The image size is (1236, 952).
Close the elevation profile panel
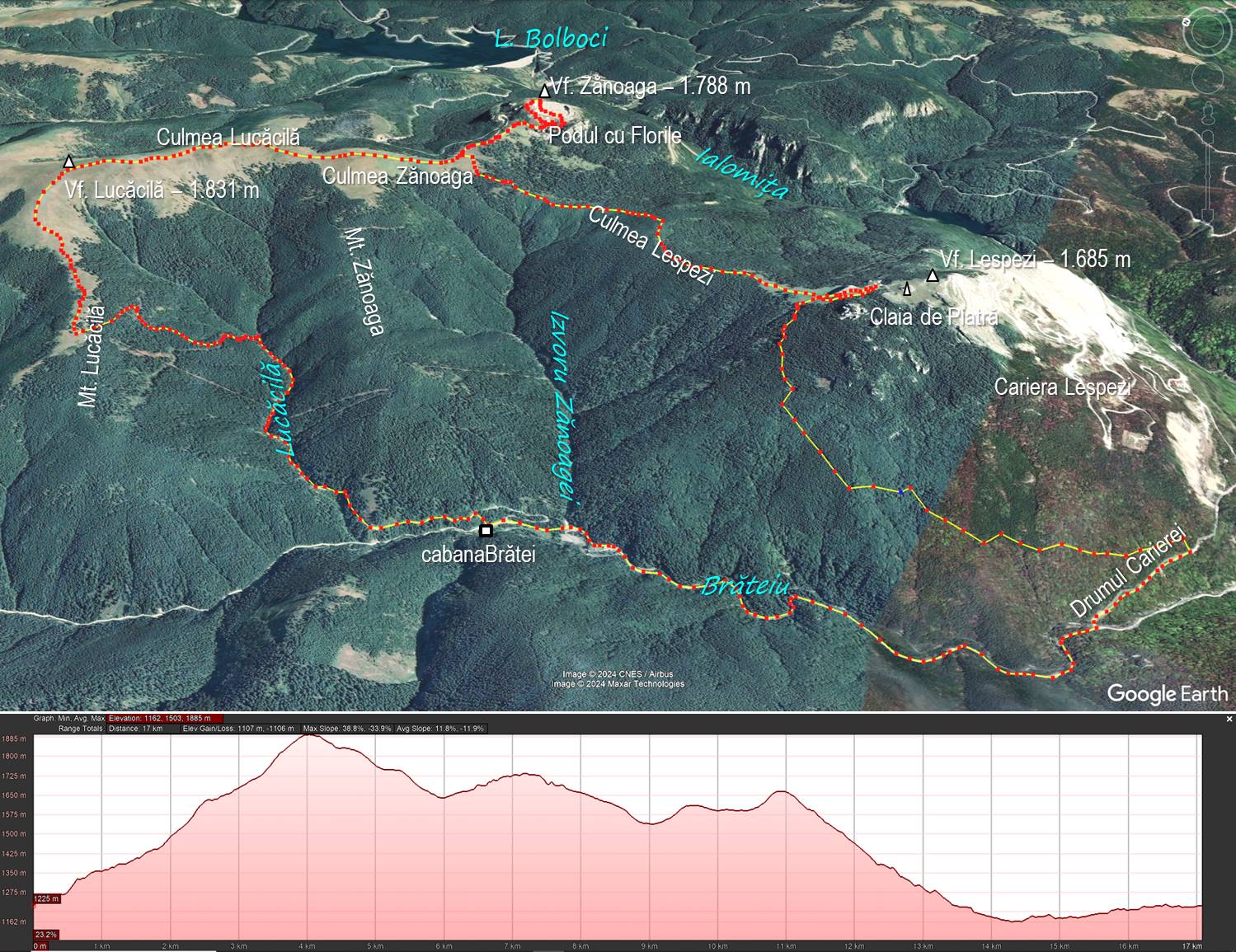(1229, 718)
